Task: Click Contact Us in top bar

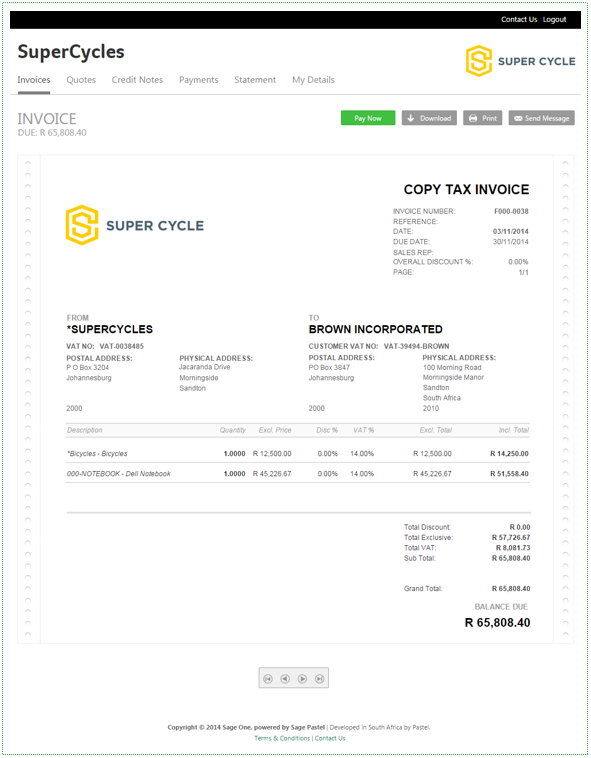Action: coord(519,19)
